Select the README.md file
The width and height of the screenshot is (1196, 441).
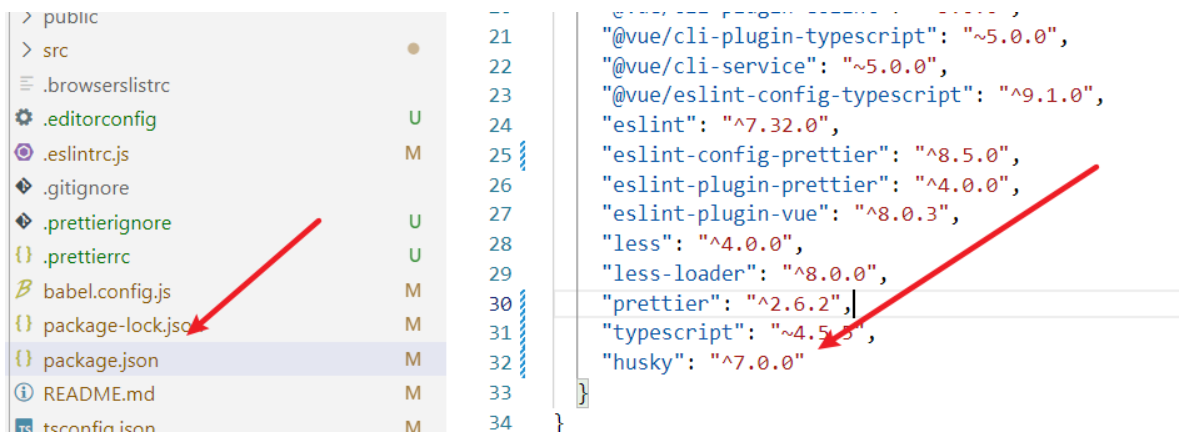98,394
